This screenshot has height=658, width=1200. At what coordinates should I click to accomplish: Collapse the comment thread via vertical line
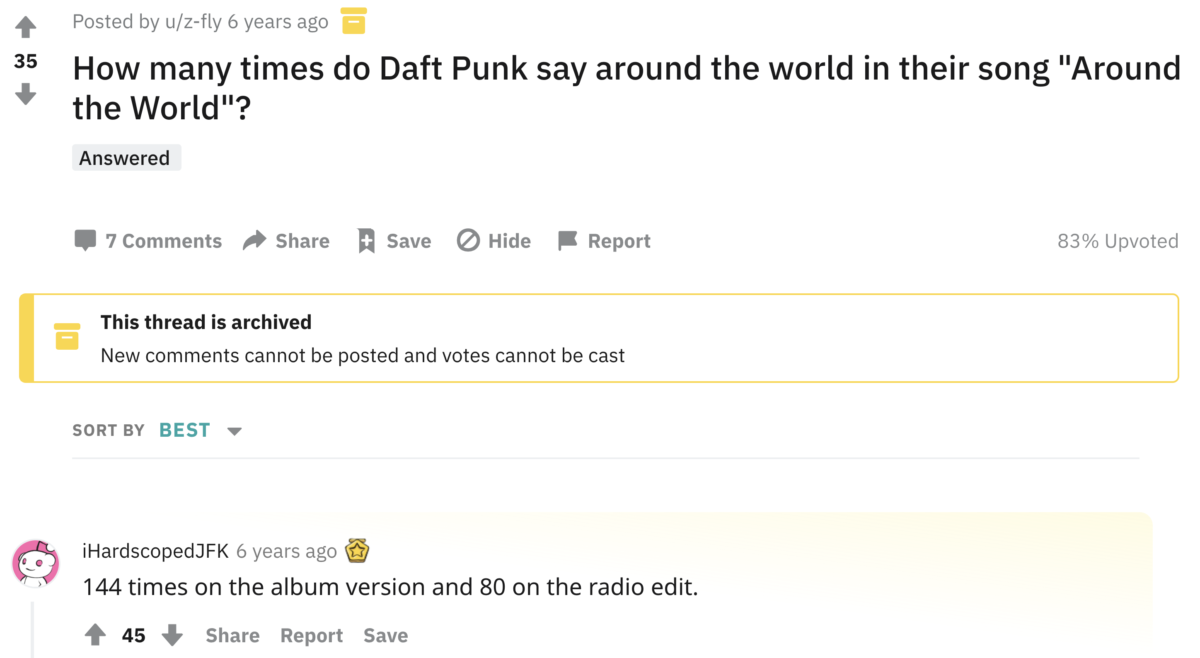point(32,629)
